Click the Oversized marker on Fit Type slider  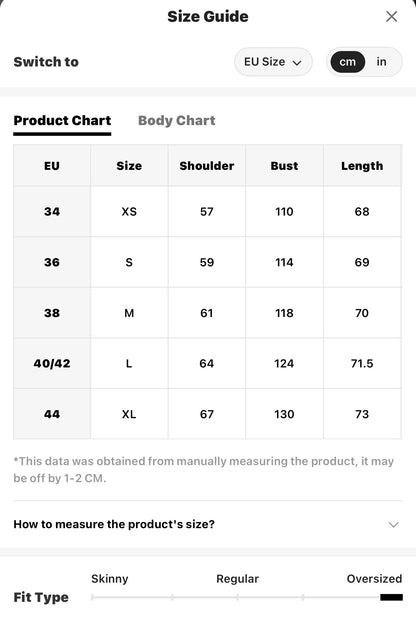[391, 597]
